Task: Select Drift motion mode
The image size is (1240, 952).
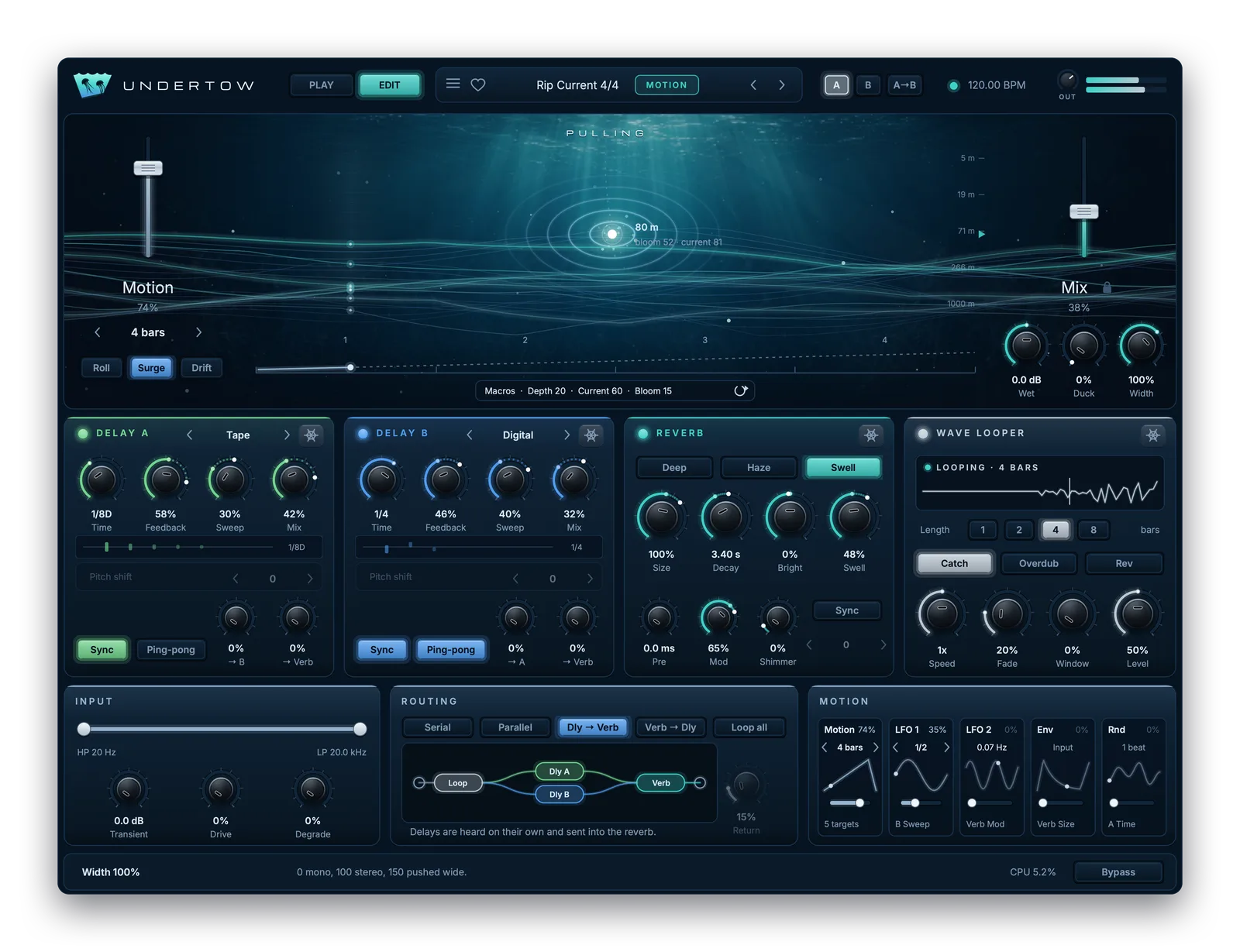Action: point(201,367)
